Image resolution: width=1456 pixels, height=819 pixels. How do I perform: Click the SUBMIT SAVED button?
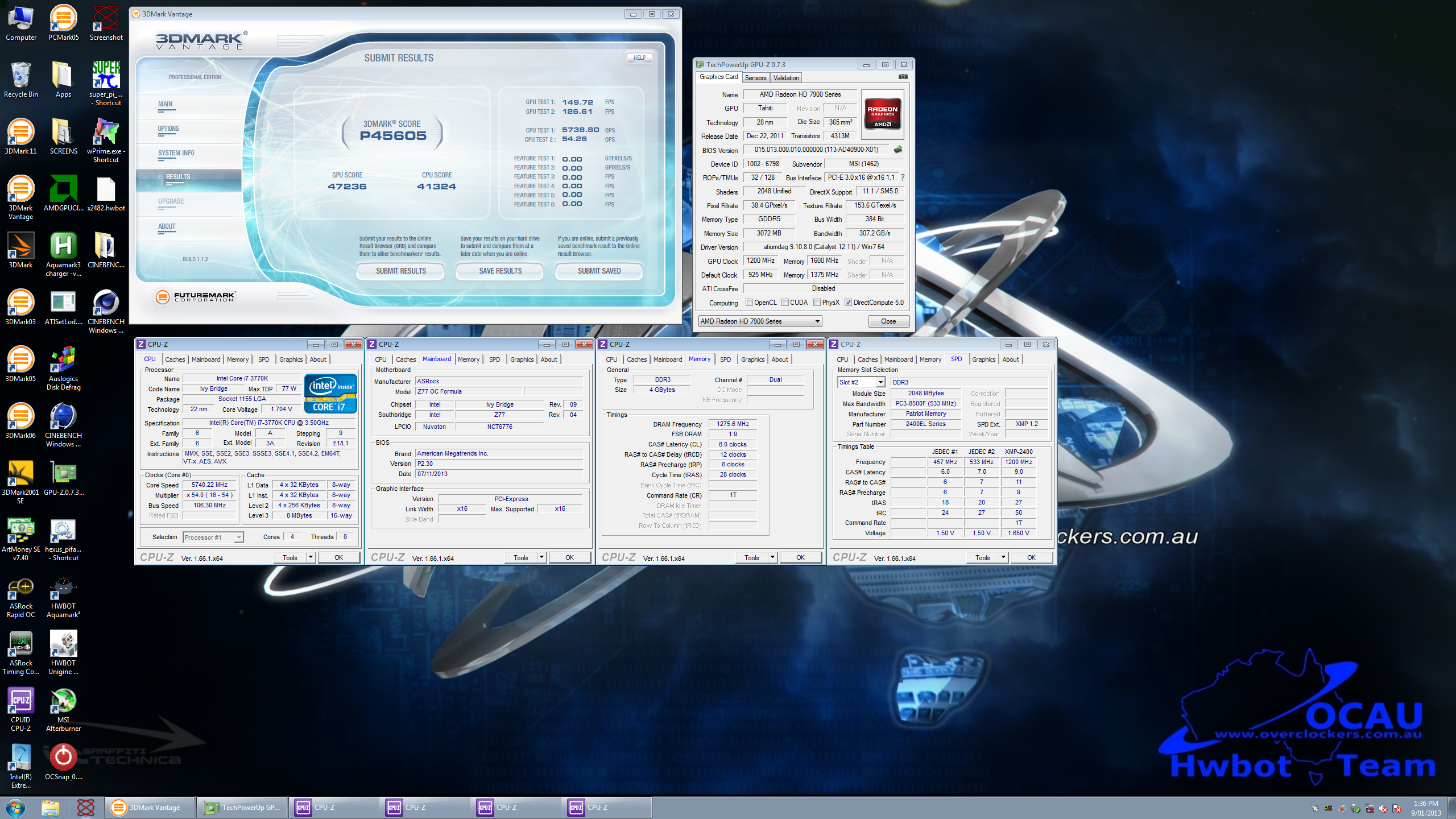pos(599,271)
